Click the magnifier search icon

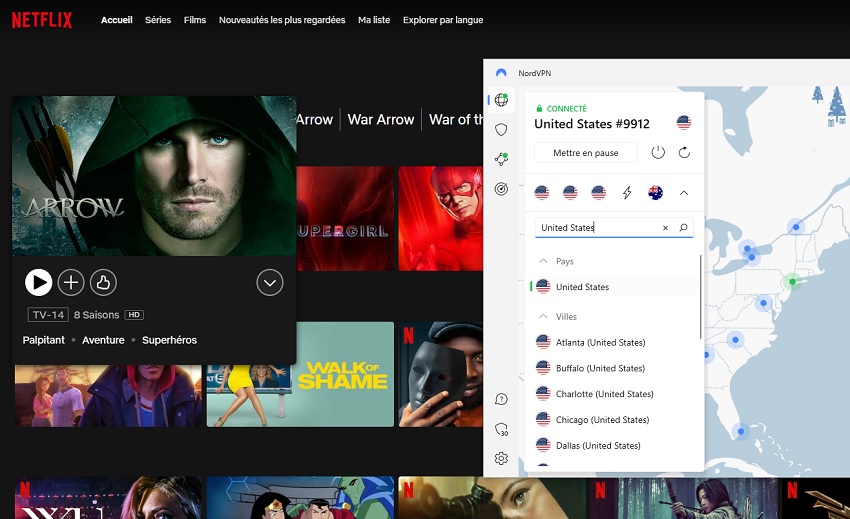click(x=684, y=228)
